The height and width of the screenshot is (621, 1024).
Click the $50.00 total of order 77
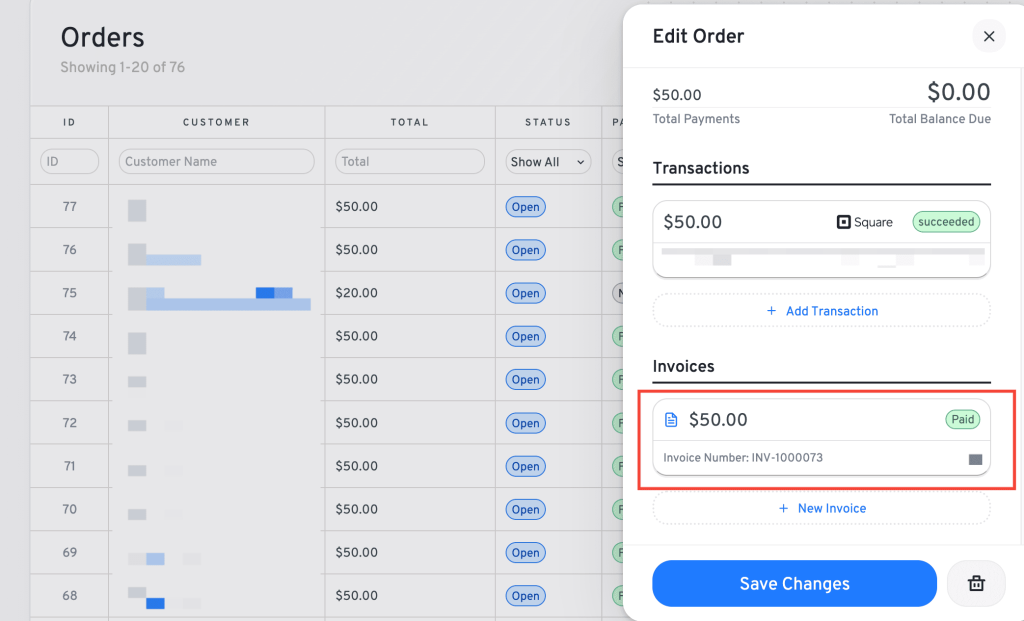pos(356,206)
